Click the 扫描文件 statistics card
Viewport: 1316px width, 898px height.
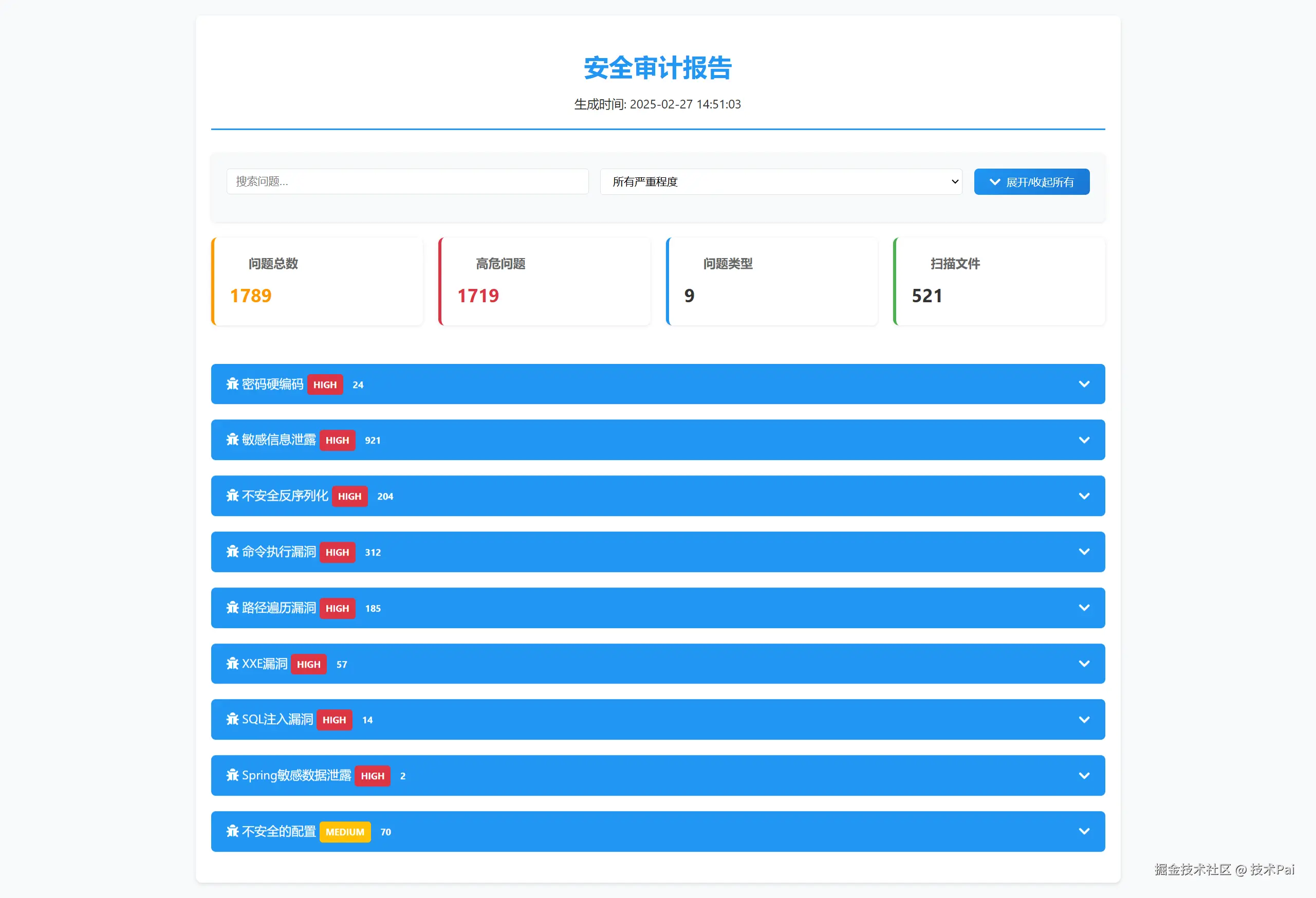[x=999, y=282]
